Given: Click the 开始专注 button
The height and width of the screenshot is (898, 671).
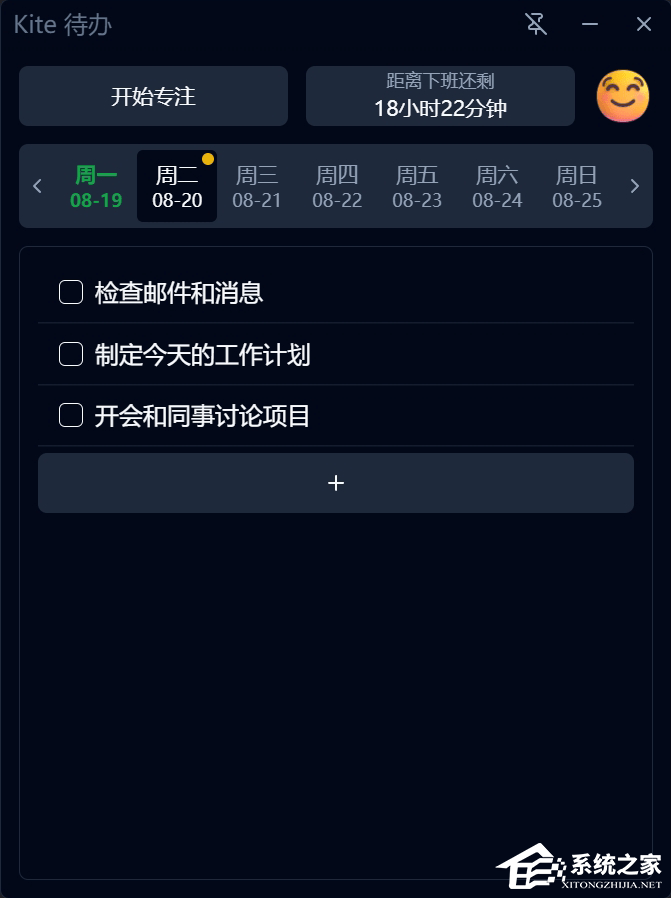Looking at the screenshot, I should coord(152,96).
